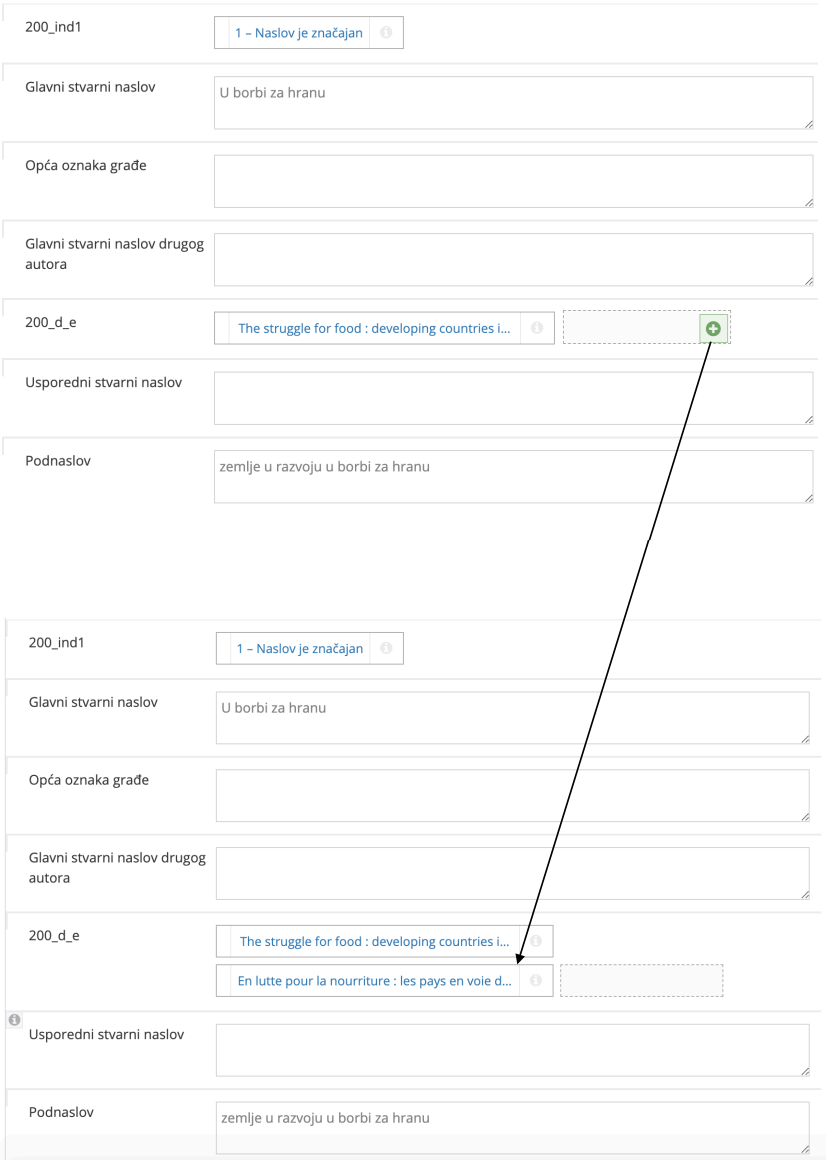
Task: Open info icon on lower Naslov je značajan tag
Action: [386, 648]
